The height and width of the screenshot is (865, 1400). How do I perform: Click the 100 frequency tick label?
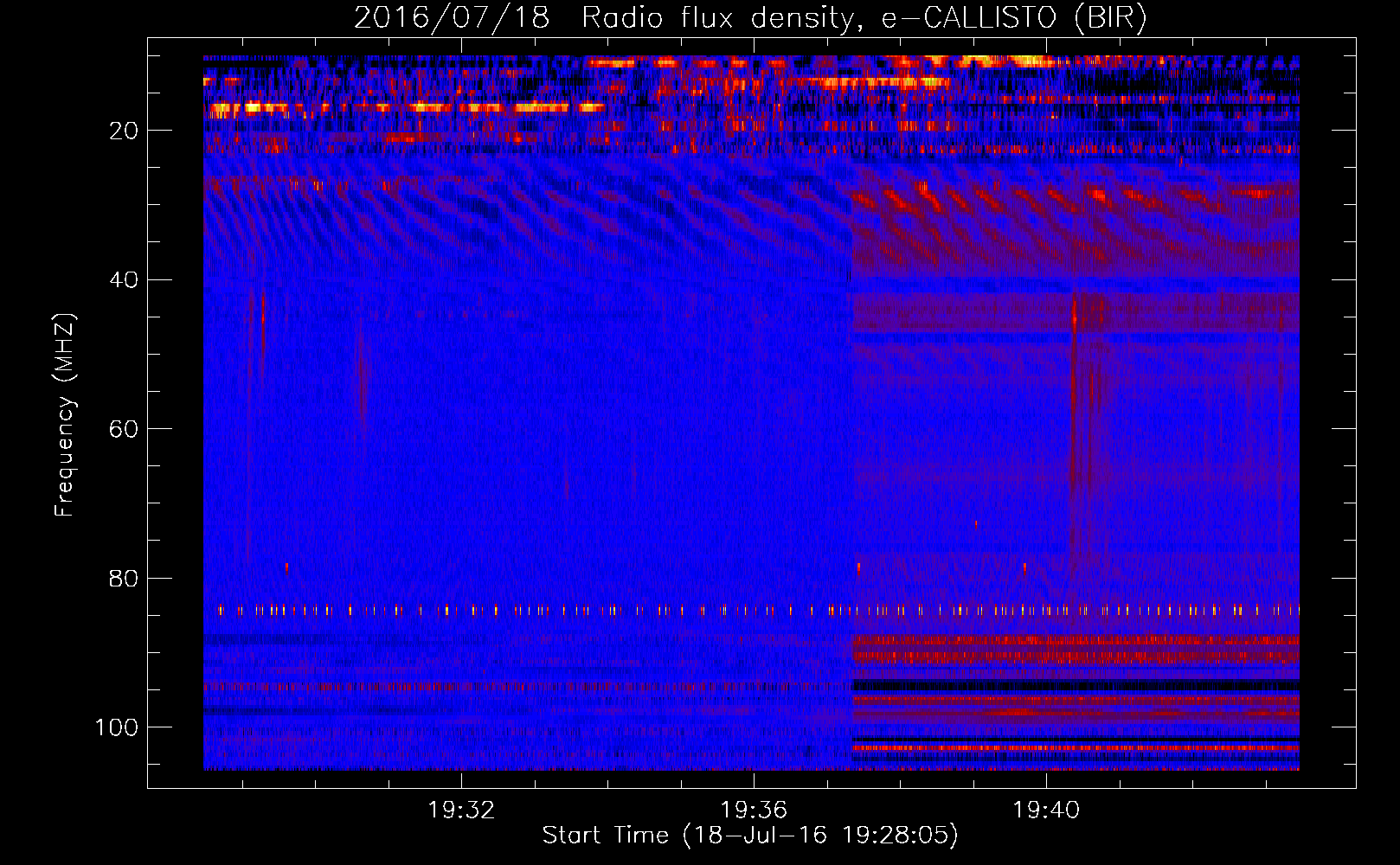point(117,727)
